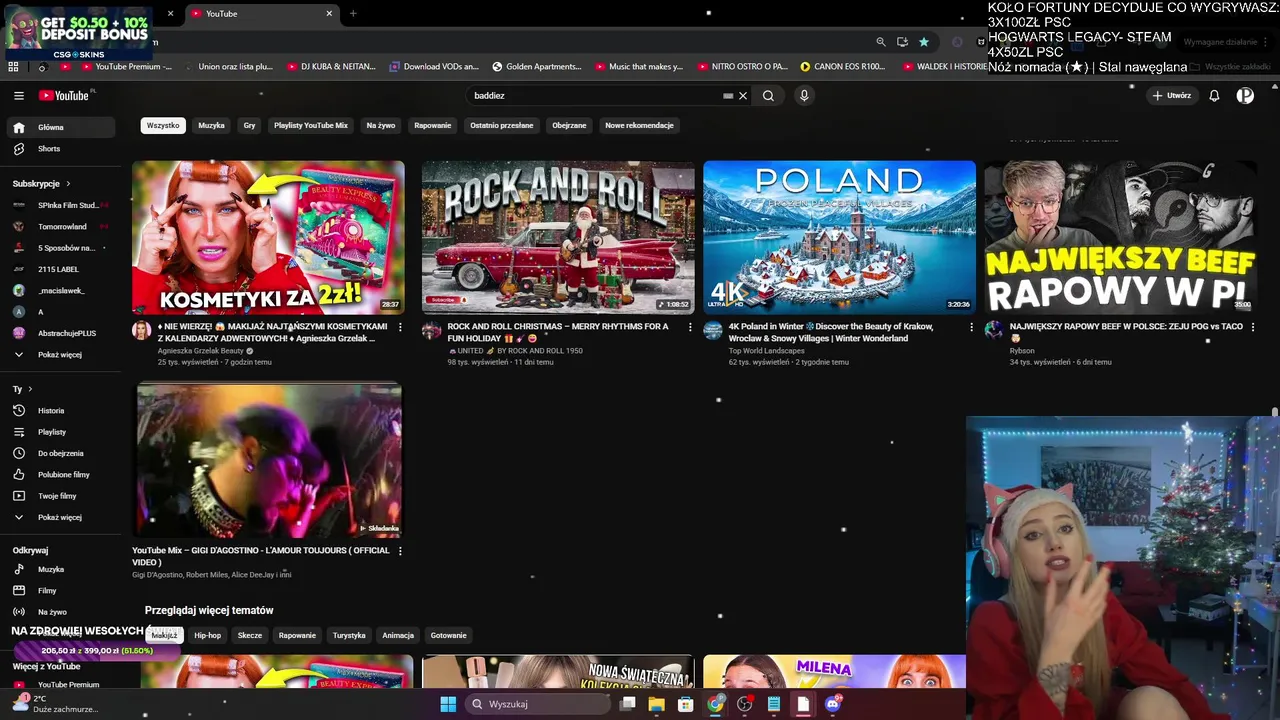Play the KOSMETYKI ZA 2zł thumbnail

point(268,237)
